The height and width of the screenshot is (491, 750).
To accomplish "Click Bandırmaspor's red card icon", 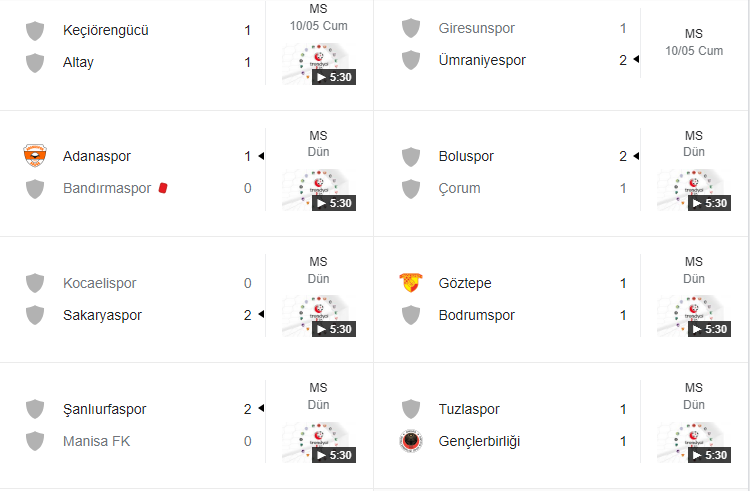I will click(x=163, y=188).
